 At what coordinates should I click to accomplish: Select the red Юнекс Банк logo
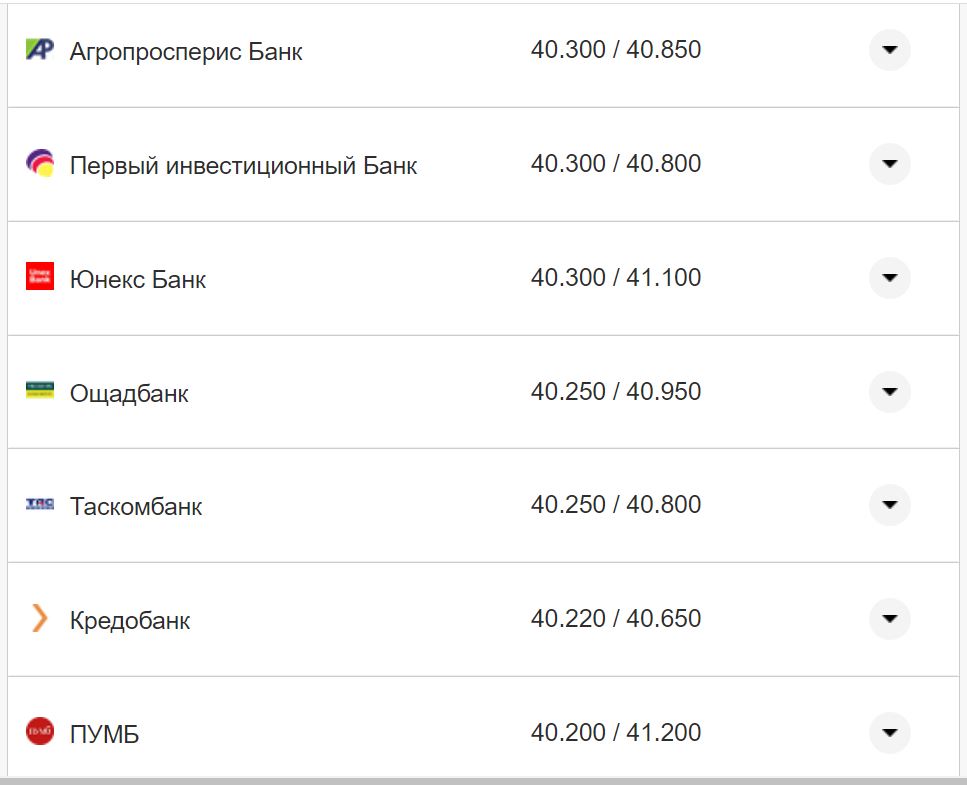(x=40, y=277)
